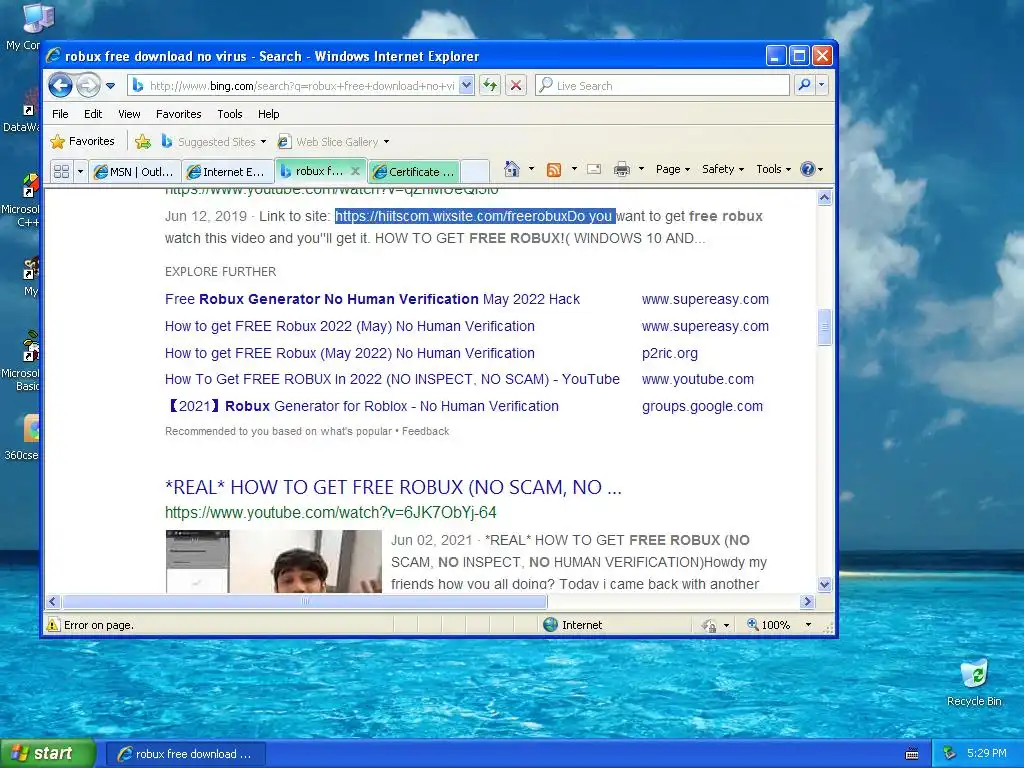Viewport: 1024px width, 768px height.
Task: Click the 100% zoom level button
Action: 769,625
